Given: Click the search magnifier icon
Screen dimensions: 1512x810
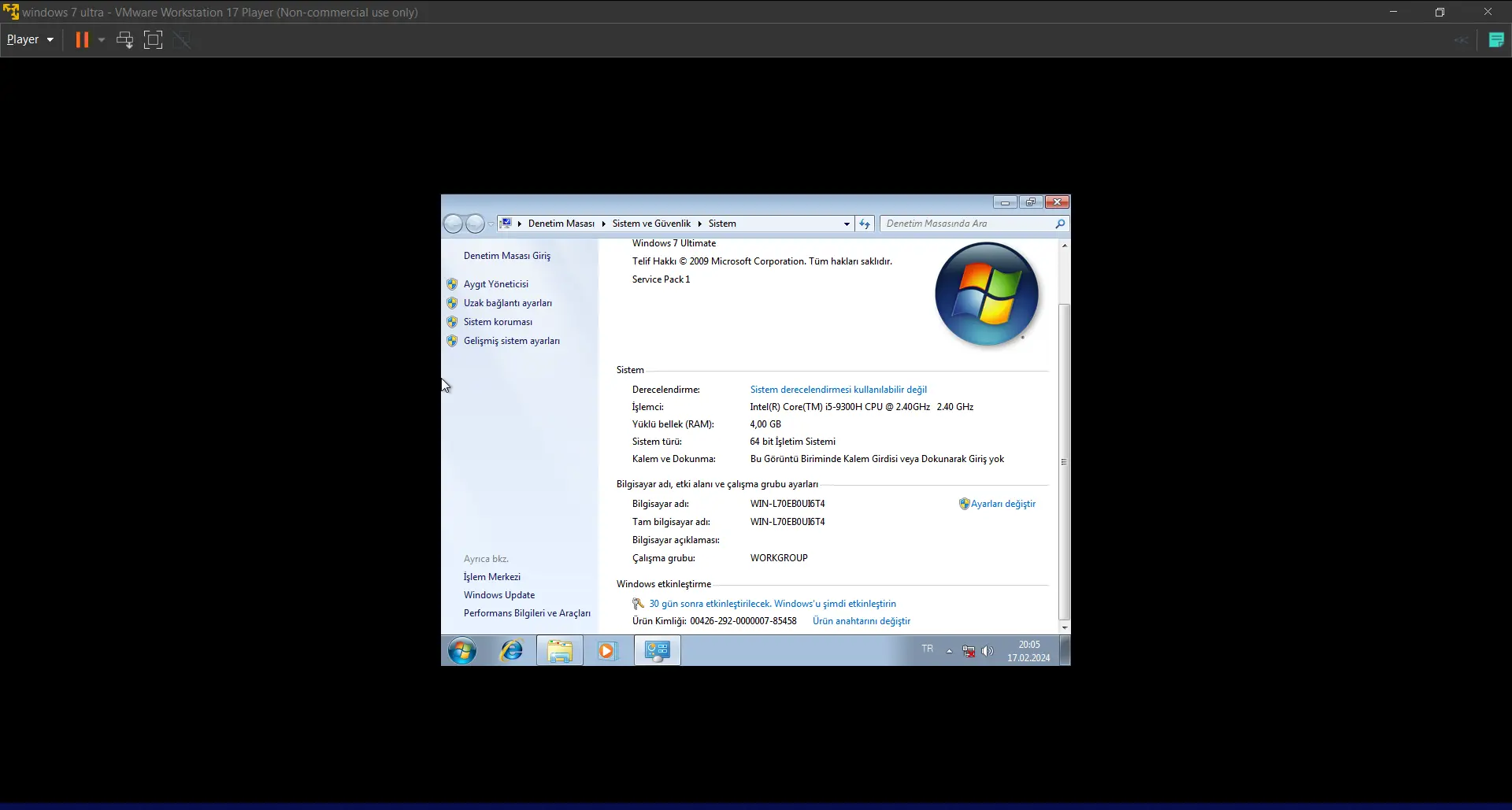Looking at the screenshot, I should (1060, 224).
